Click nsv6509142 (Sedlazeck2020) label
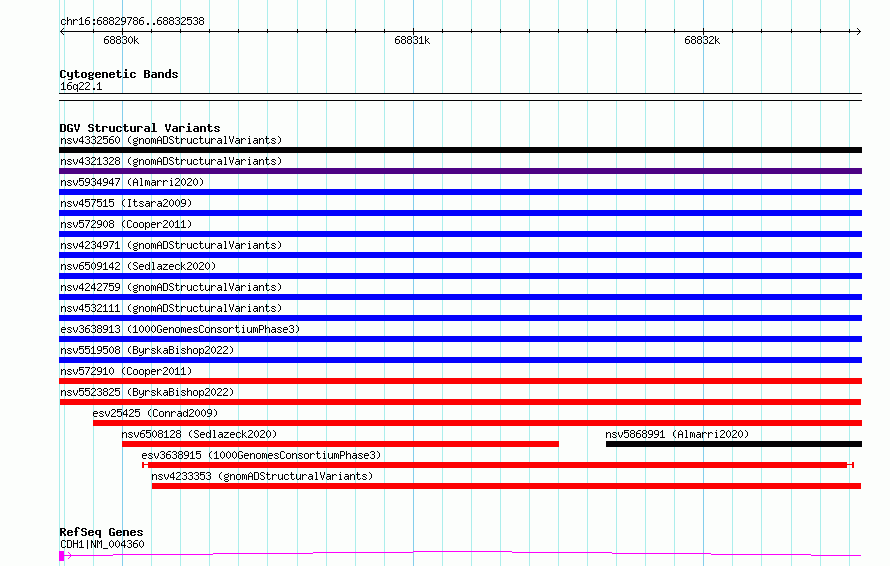Viewport: 890px width, 566px height. pos(138,266)
